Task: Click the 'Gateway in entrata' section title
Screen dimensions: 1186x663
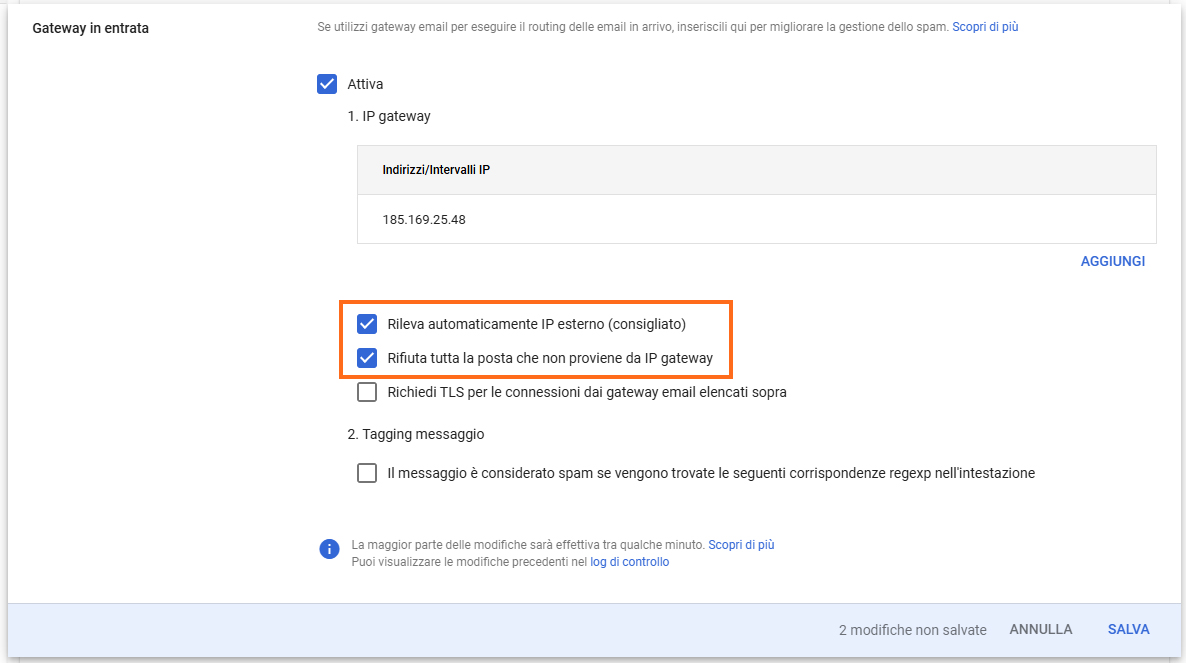Action: [91, 28]
